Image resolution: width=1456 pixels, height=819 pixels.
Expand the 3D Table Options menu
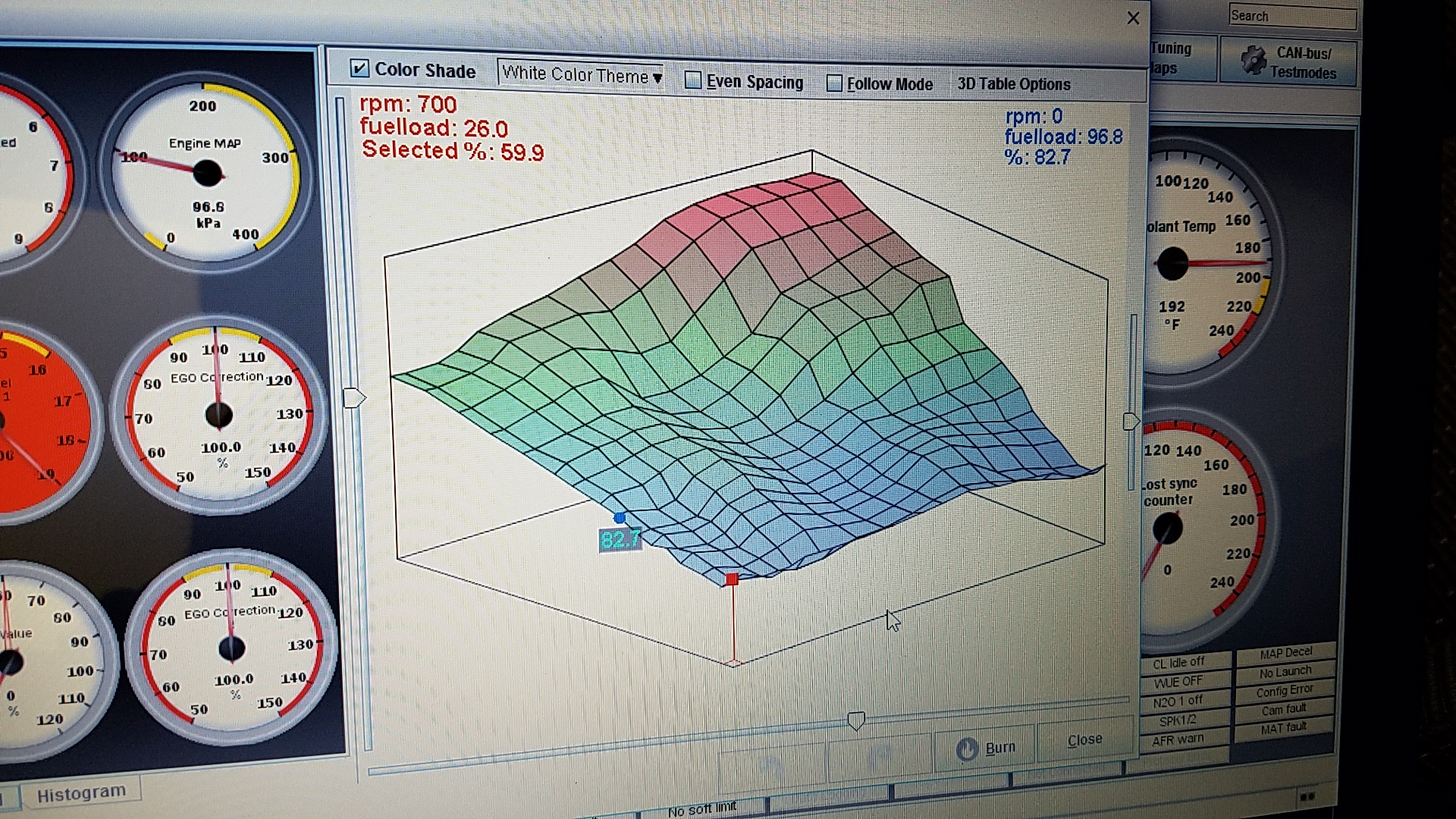1013,84
